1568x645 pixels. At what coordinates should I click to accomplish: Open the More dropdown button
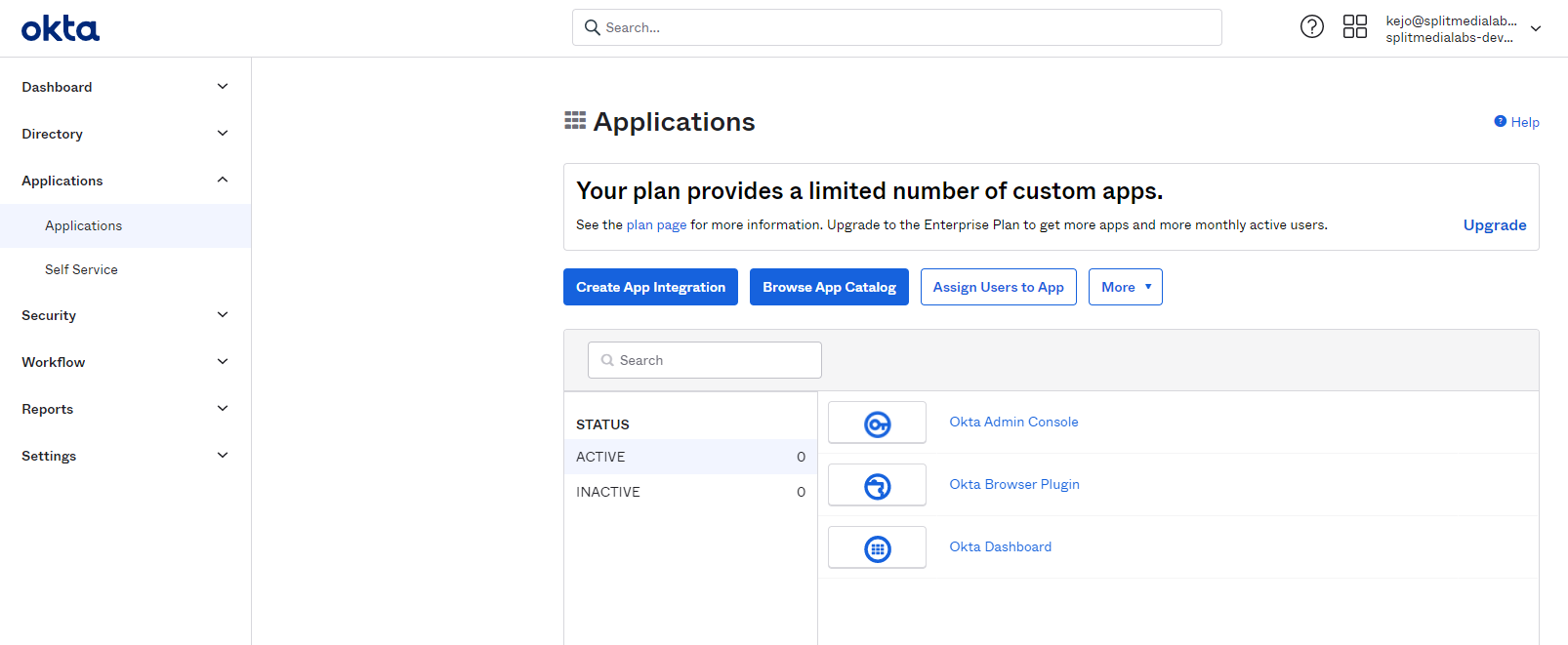1125,287
